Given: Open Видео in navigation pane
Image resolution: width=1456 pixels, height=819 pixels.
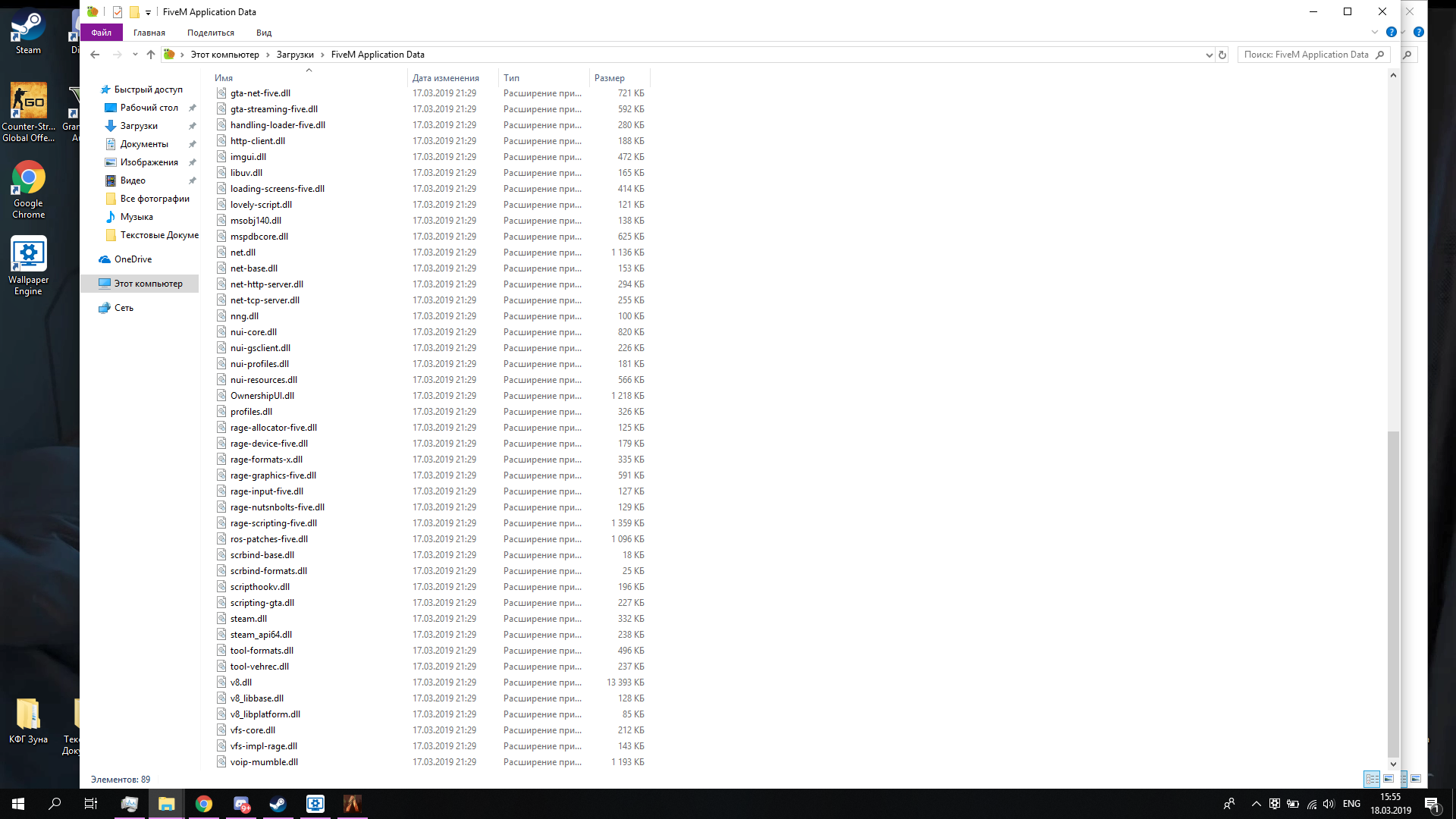Looking at the screenshot, I should click(x=133, y=180).
